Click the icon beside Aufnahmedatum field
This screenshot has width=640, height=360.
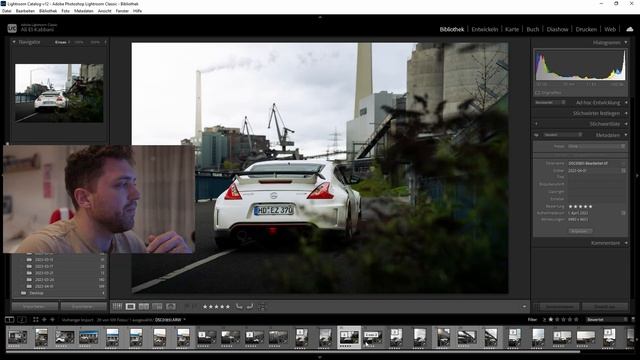[623, 213]
